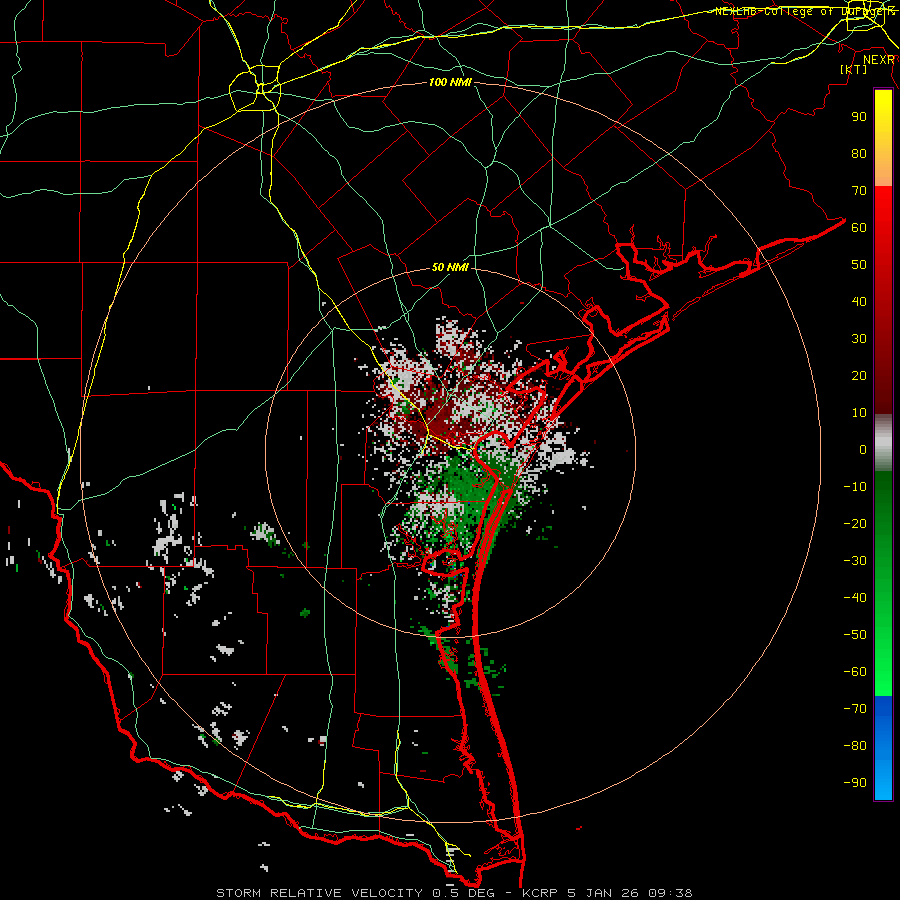Click the "[KT]" units label
This screenshot has width=900, height=900.
pos(854,69)
